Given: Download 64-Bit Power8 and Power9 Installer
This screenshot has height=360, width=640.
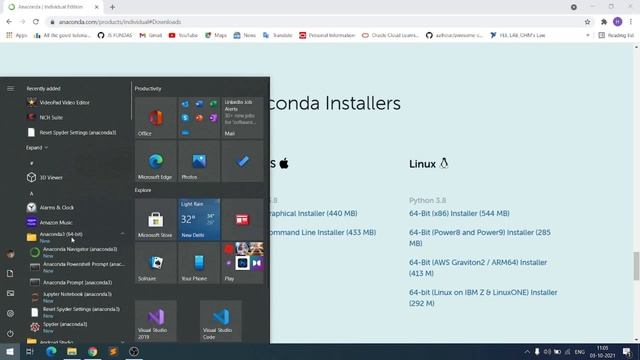Looking at the screenshot, I should (x=480, y=238).
